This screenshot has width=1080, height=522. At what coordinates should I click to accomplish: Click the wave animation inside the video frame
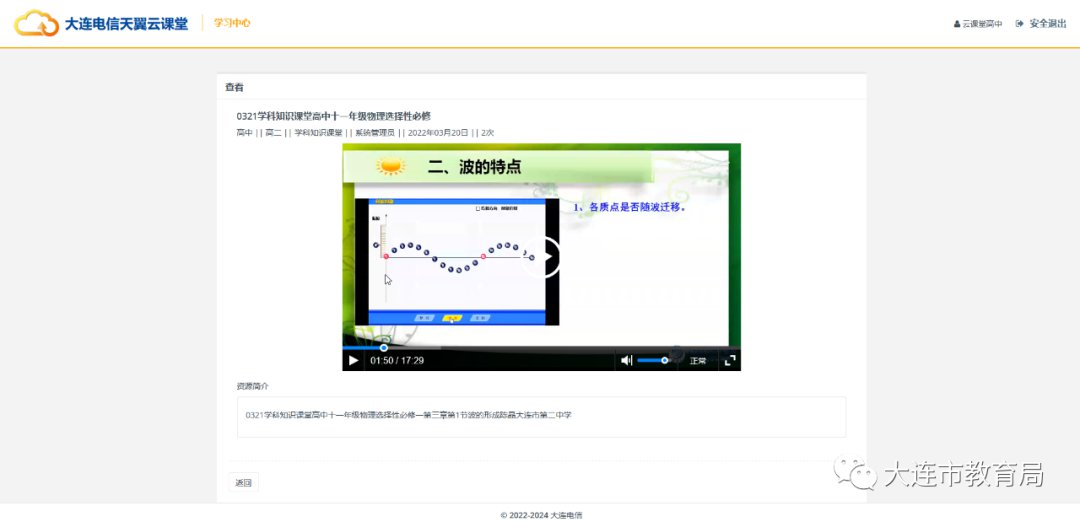pyautogui.click(x=457, y=262)
